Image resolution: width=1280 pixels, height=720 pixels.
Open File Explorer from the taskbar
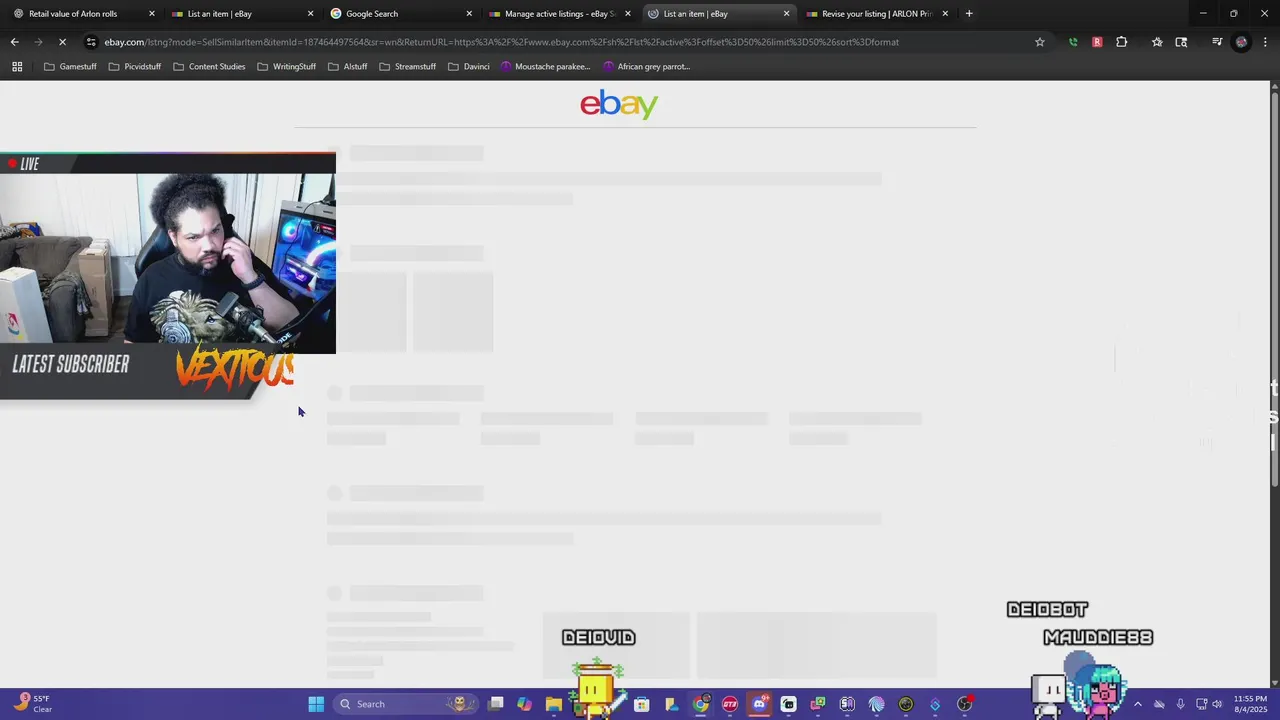click(554, 704)
